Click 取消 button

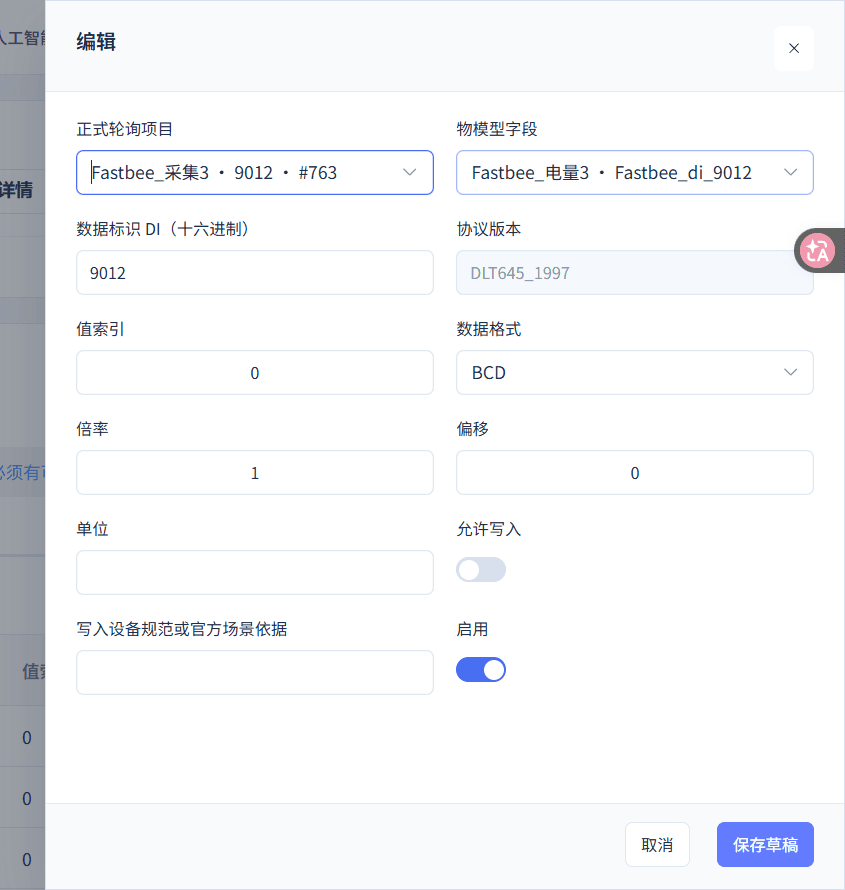pos(657,844)
